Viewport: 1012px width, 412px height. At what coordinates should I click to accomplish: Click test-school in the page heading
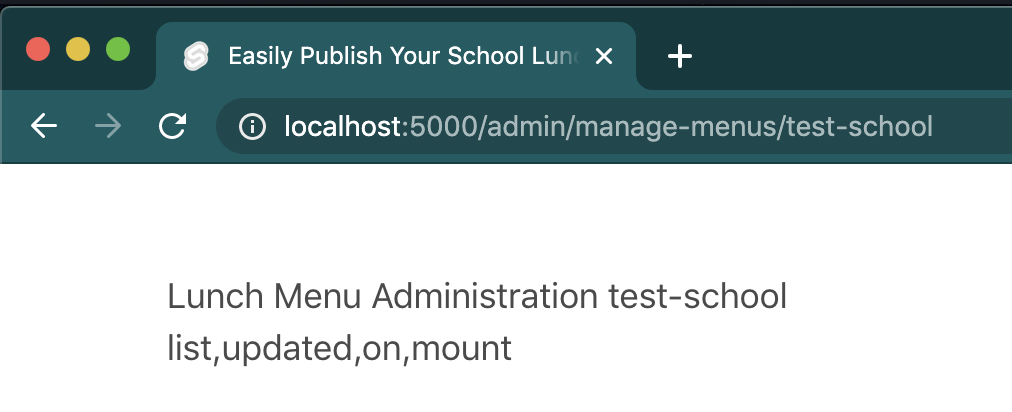pyautogui.click(x=697, y=297)
